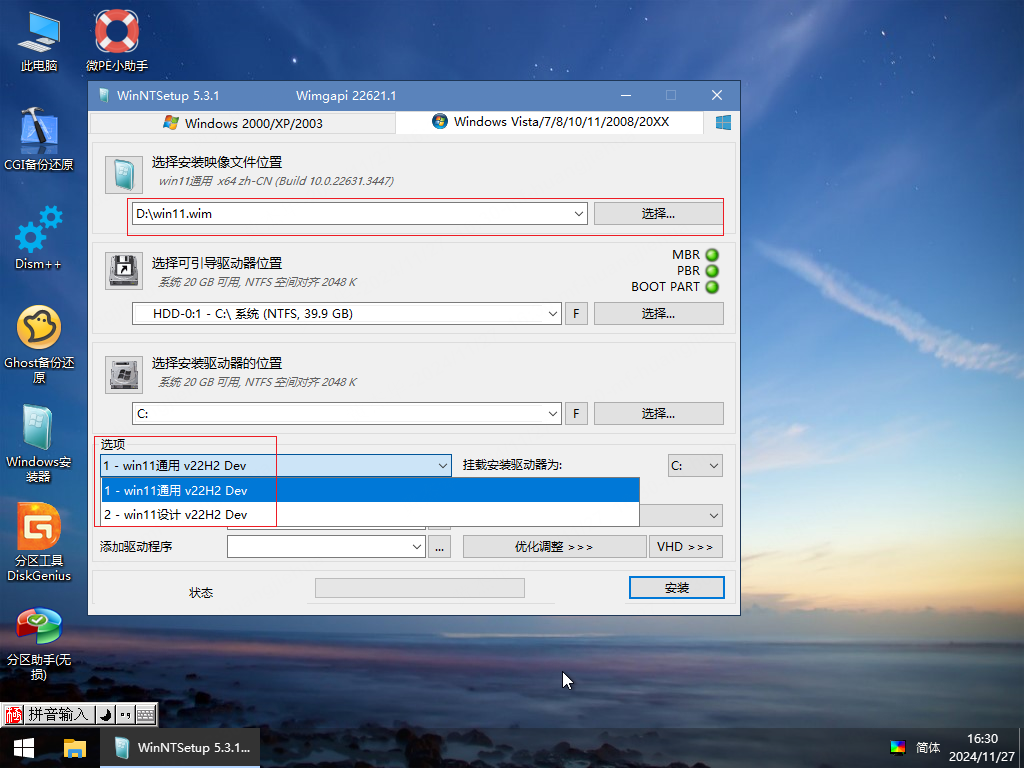The width and height of the screenshot is (1024, 768).
Task: Click the WinNTSetup 5.3.1 taskbar button
Action: tap(180, 748)
